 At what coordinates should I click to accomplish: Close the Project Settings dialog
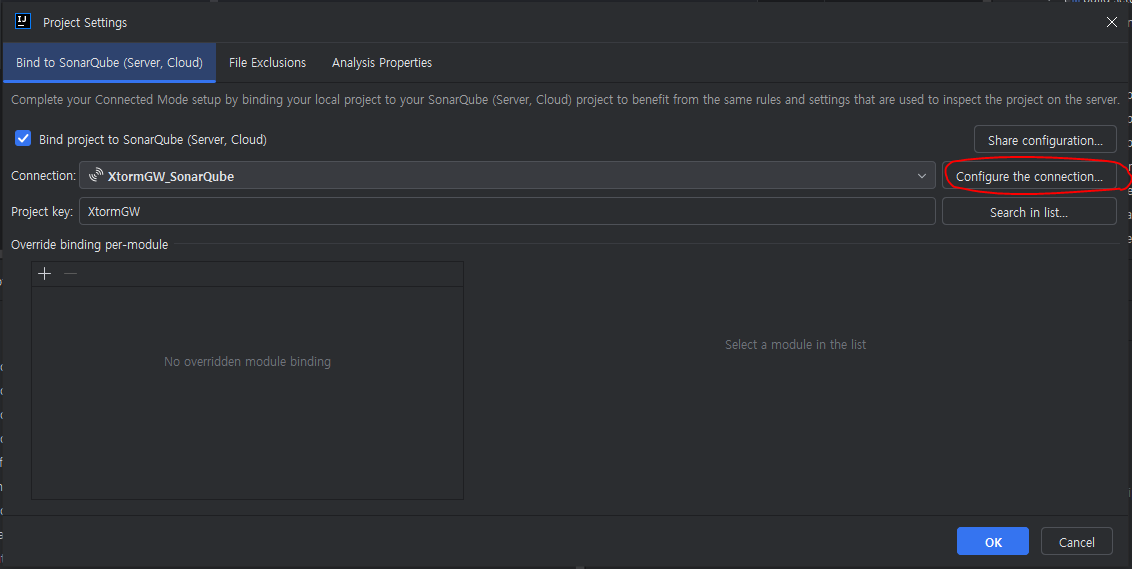pos(1112,22)
